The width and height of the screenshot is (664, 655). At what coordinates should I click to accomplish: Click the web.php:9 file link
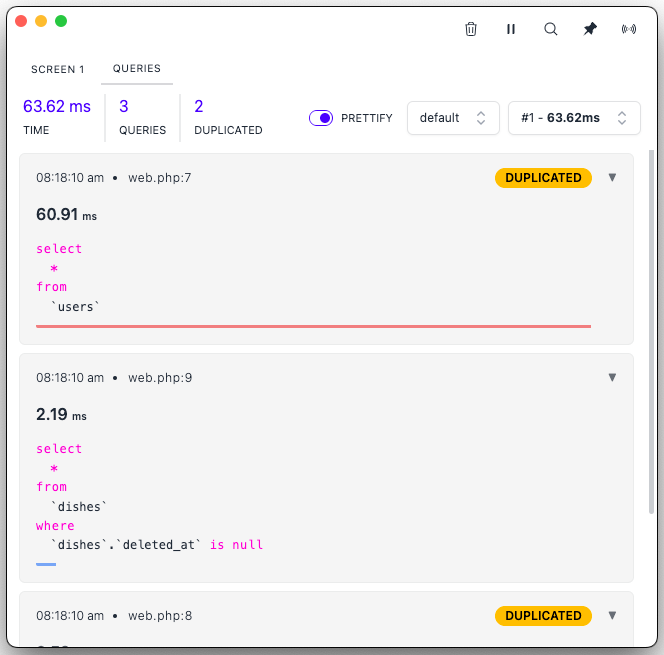click(160, 378)
